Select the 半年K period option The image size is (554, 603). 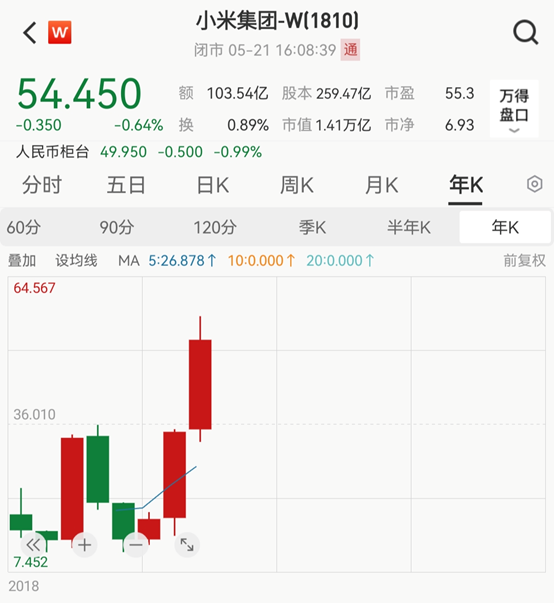coord(409,227)
